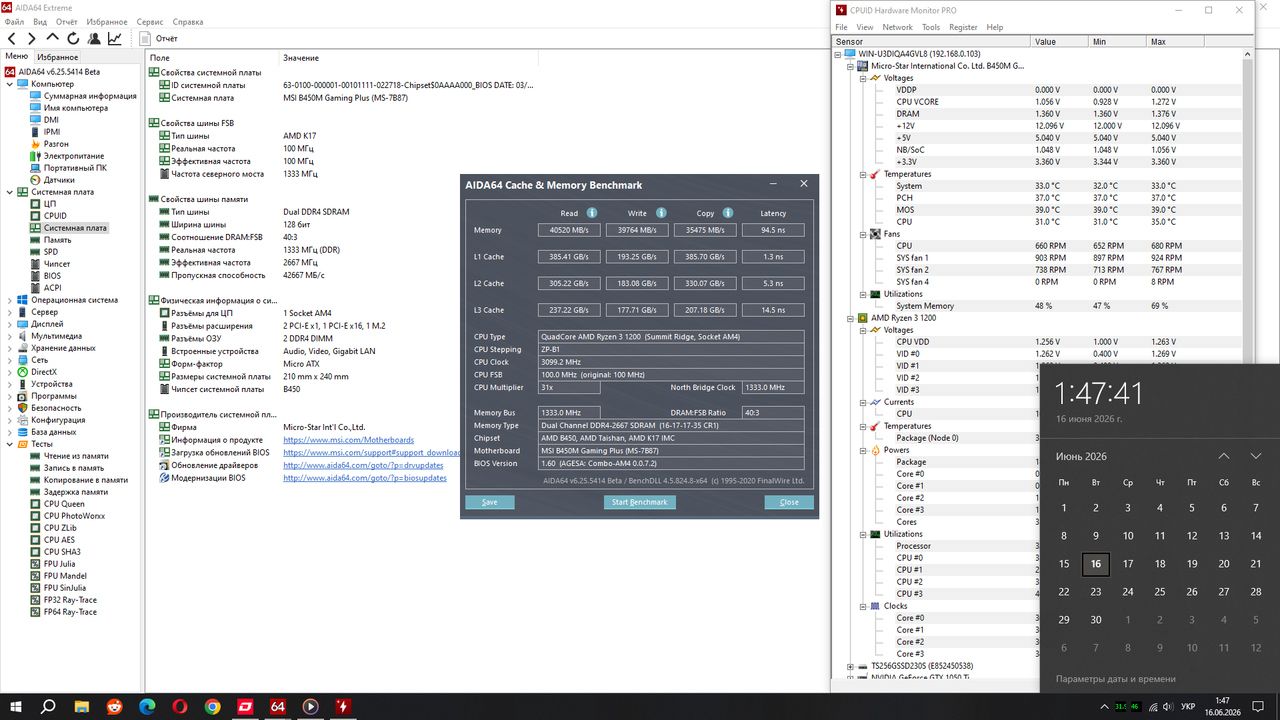Image resolution: width=1280 pixels, height=720 pixels.
Task: Click the Close button at the benchmark dialog bottom
Action: click(789, 502)
